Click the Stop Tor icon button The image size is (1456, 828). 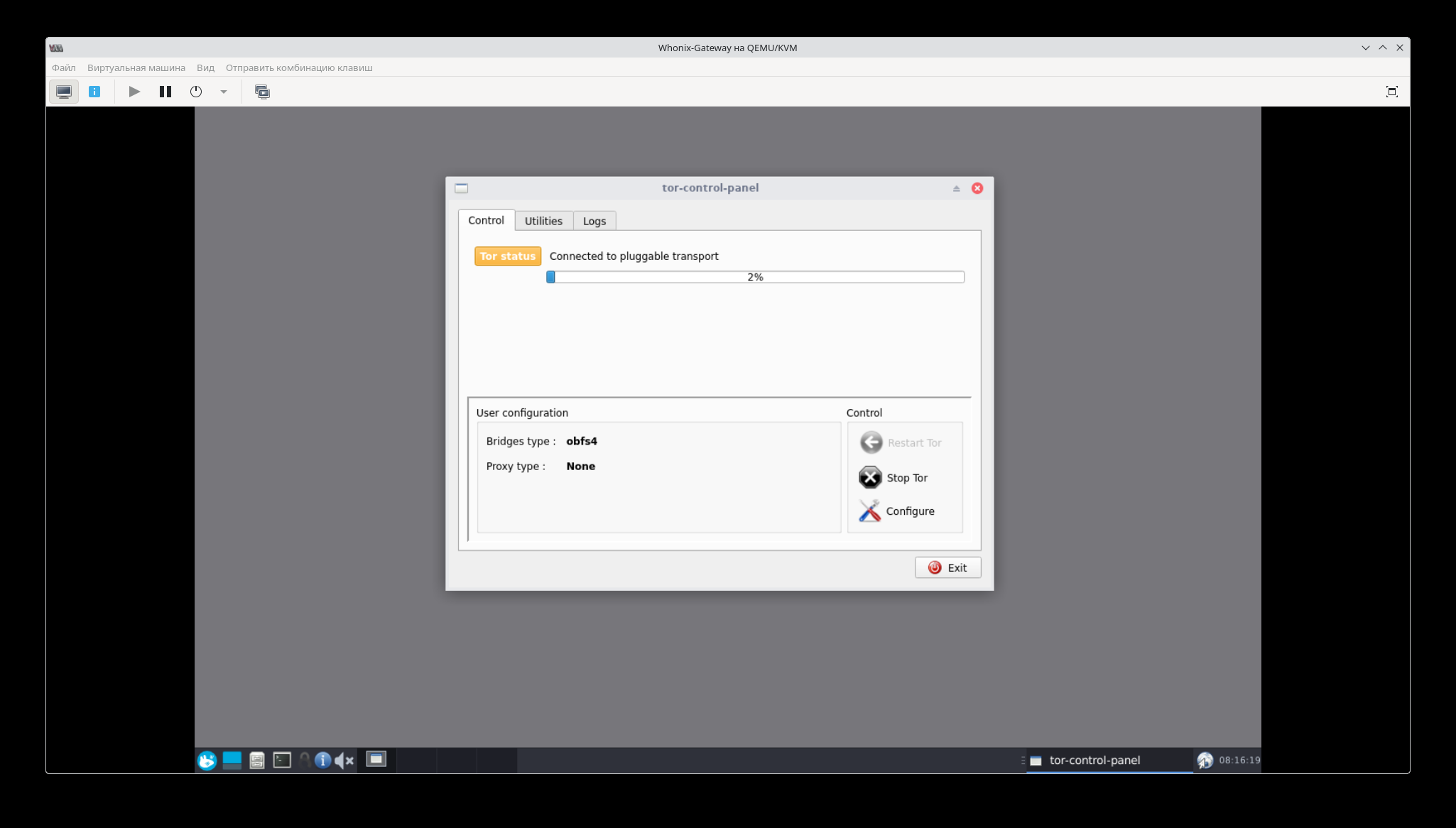pyautogui.click(x=869, y=477)
